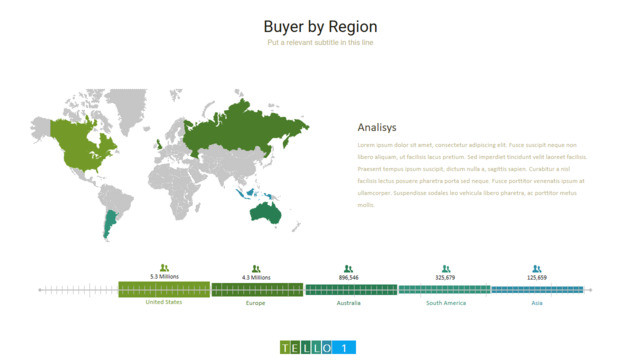Click the United States timeline bar
This screenshot has height=360, width=640.
pyautogui.click(x=164, y=289)
